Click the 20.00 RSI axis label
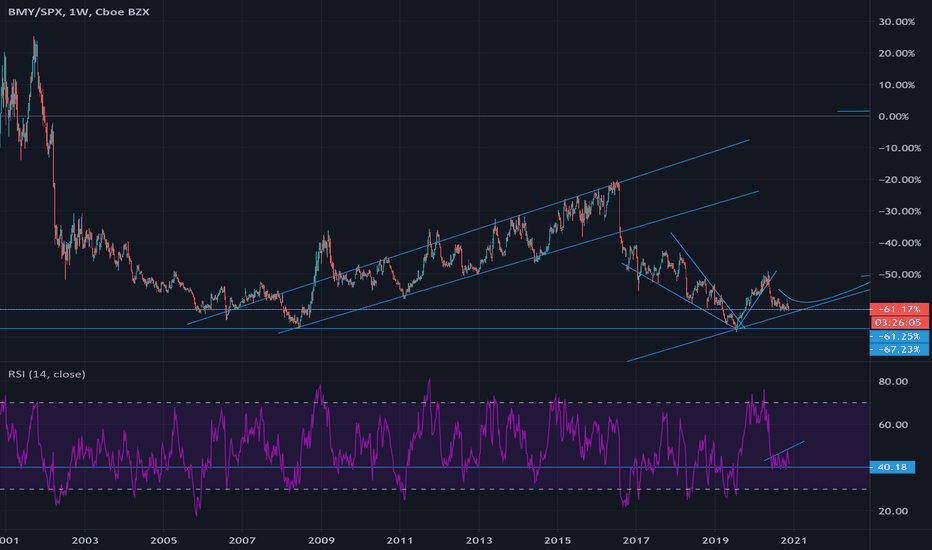The image size is (932, 550). tap(893, 511)
